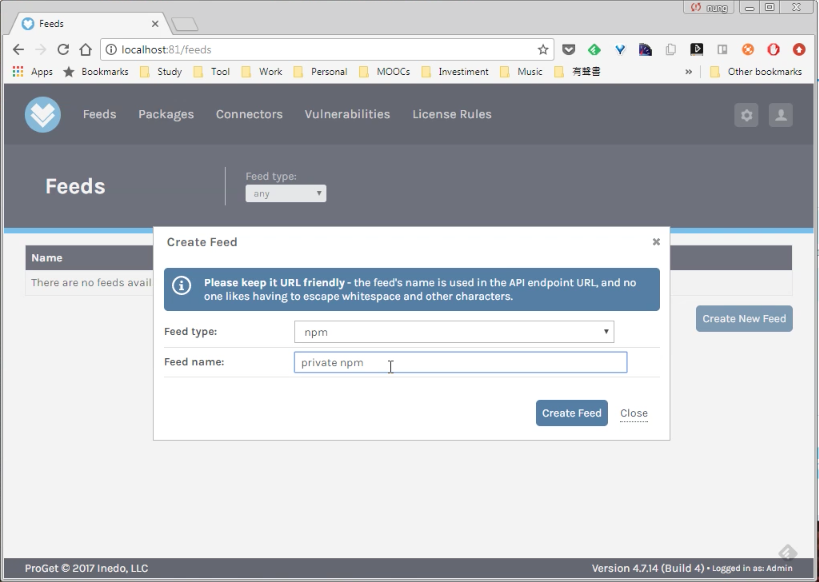Click the dark blue image extension icon
Image resolution: width=819 pixels, height=582 pixels.
click(x=646, y=50)
